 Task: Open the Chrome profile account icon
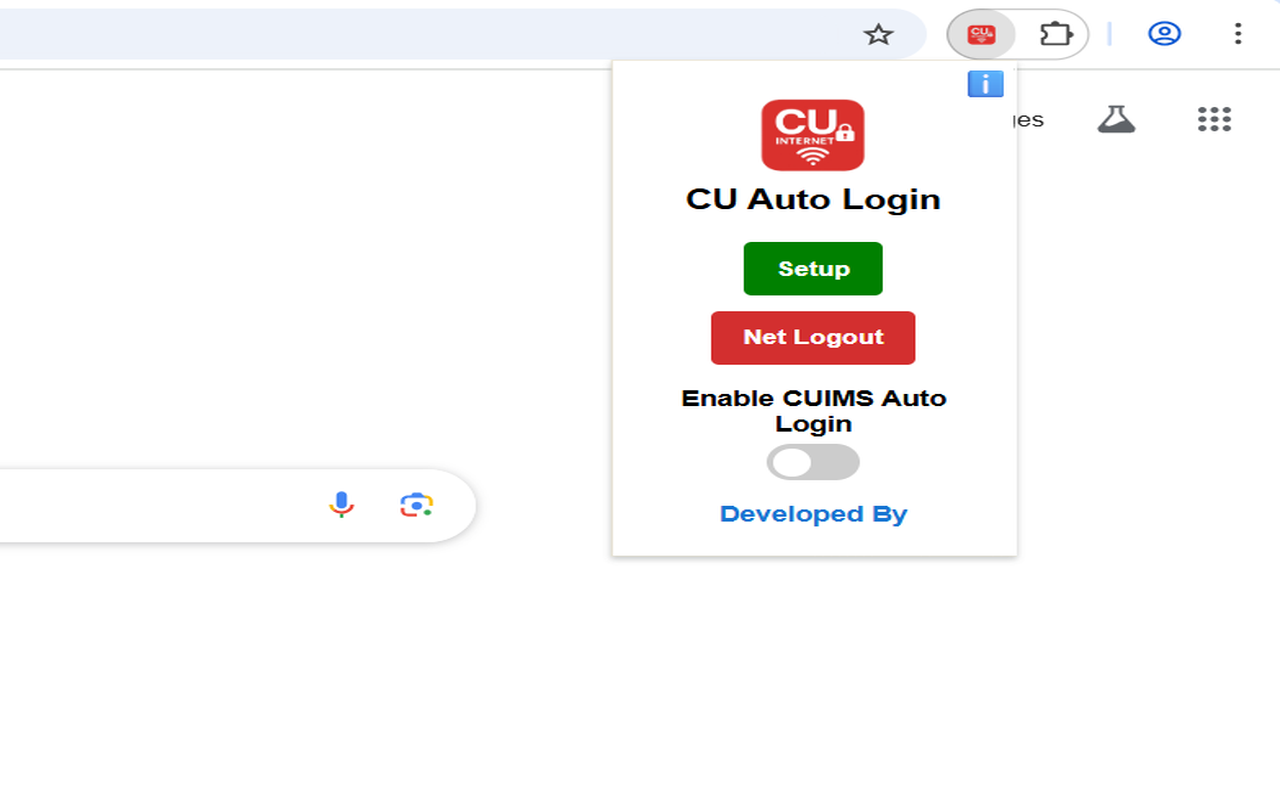tap(1164, 33)
